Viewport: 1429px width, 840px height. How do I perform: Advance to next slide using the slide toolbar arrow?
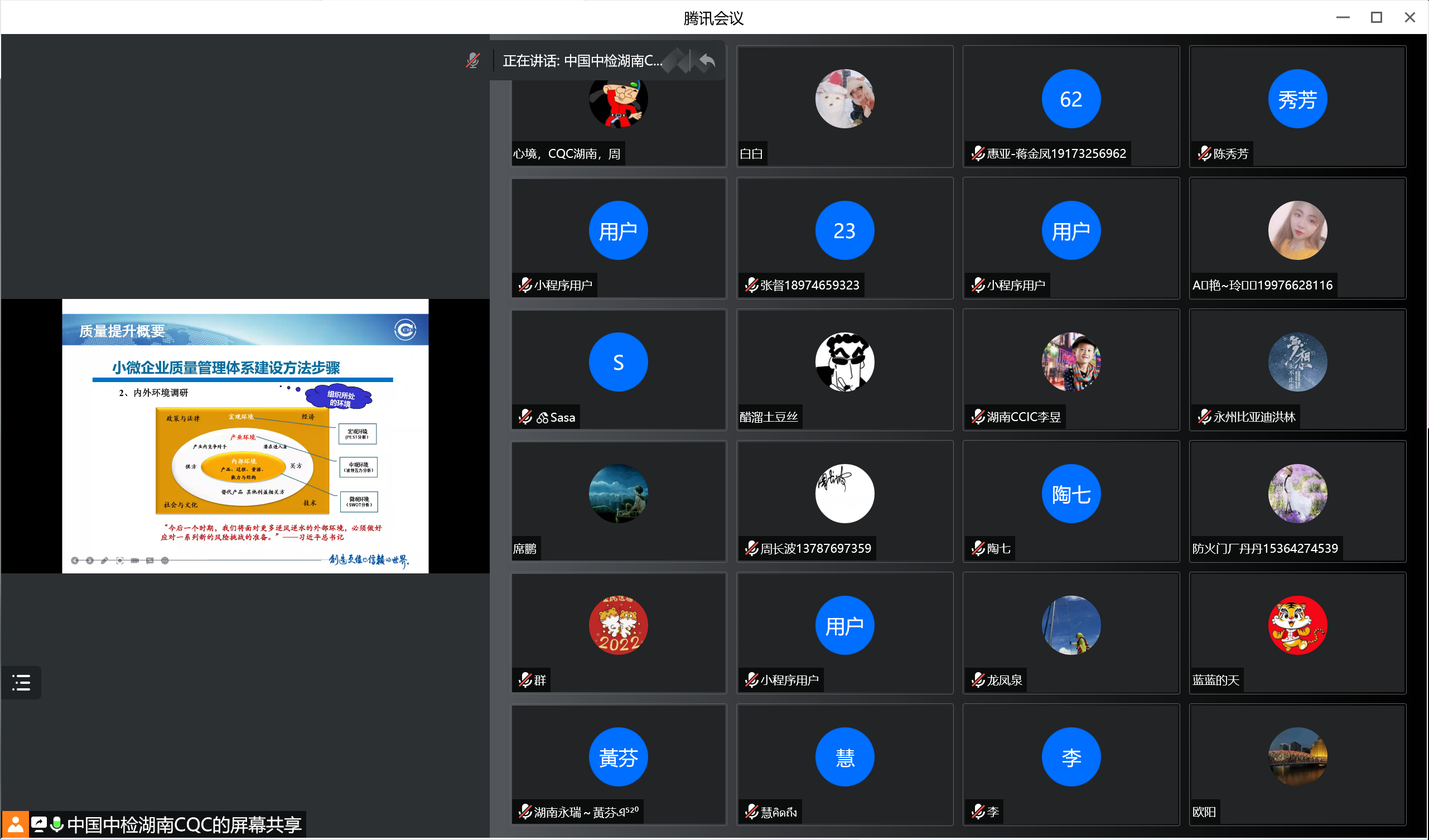point(90,561)
